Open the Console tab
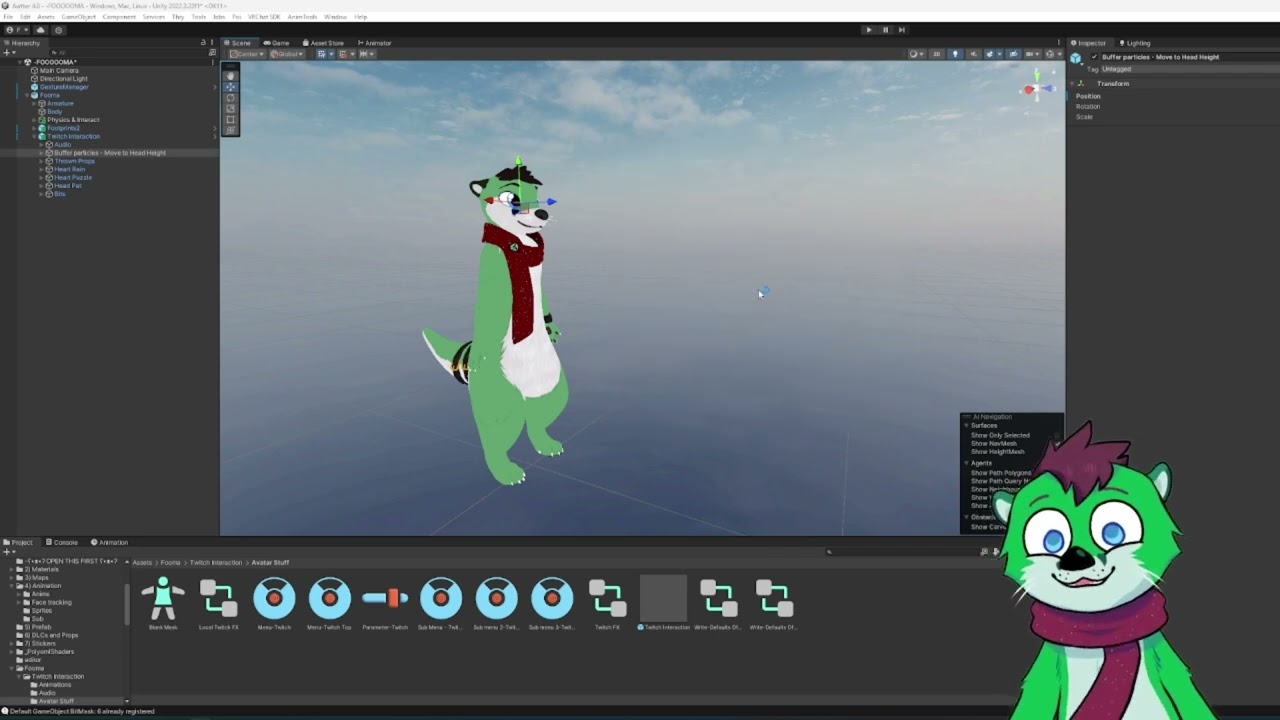 pos(62,542)
